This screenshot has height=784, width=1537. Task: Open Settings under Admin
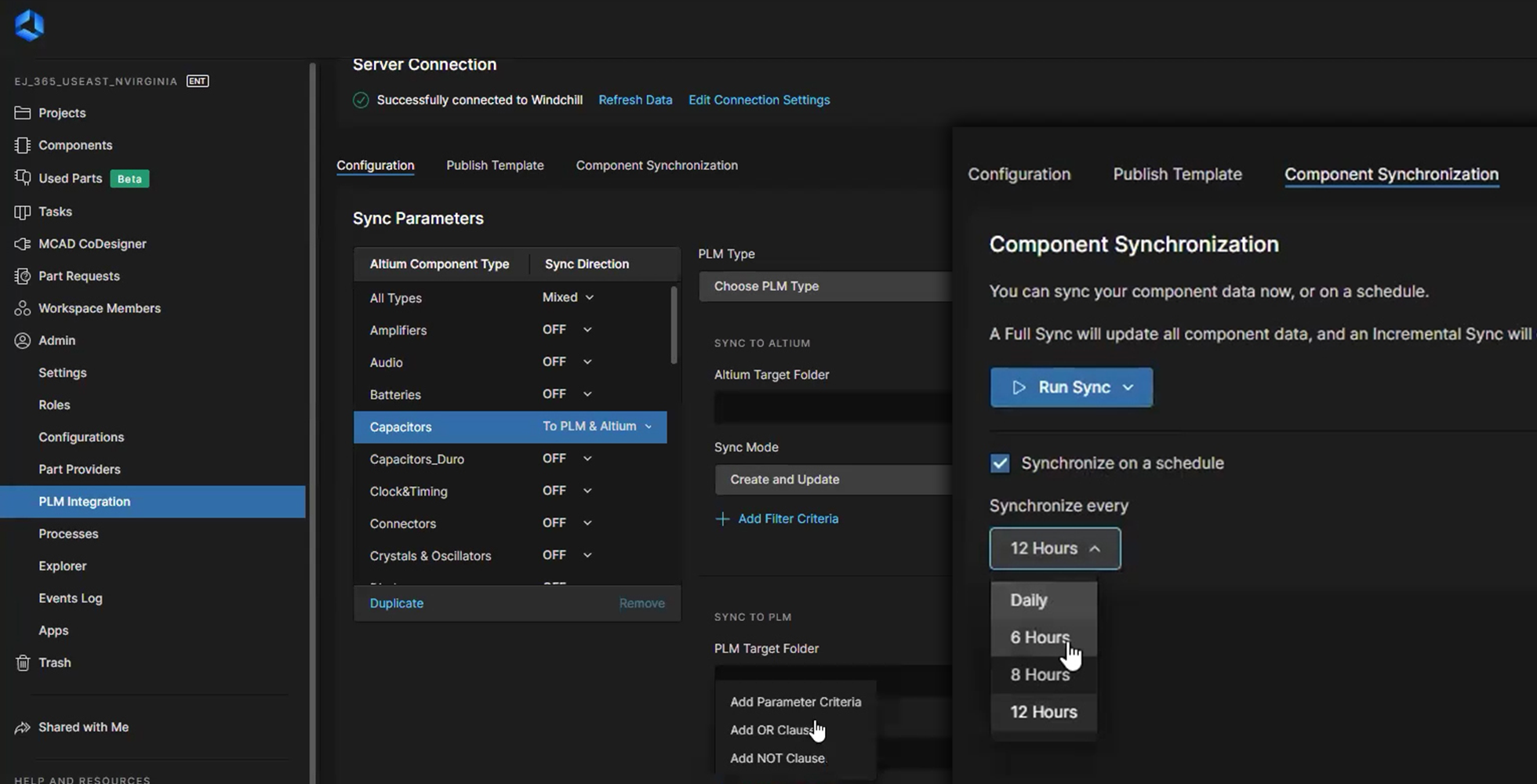63,373
